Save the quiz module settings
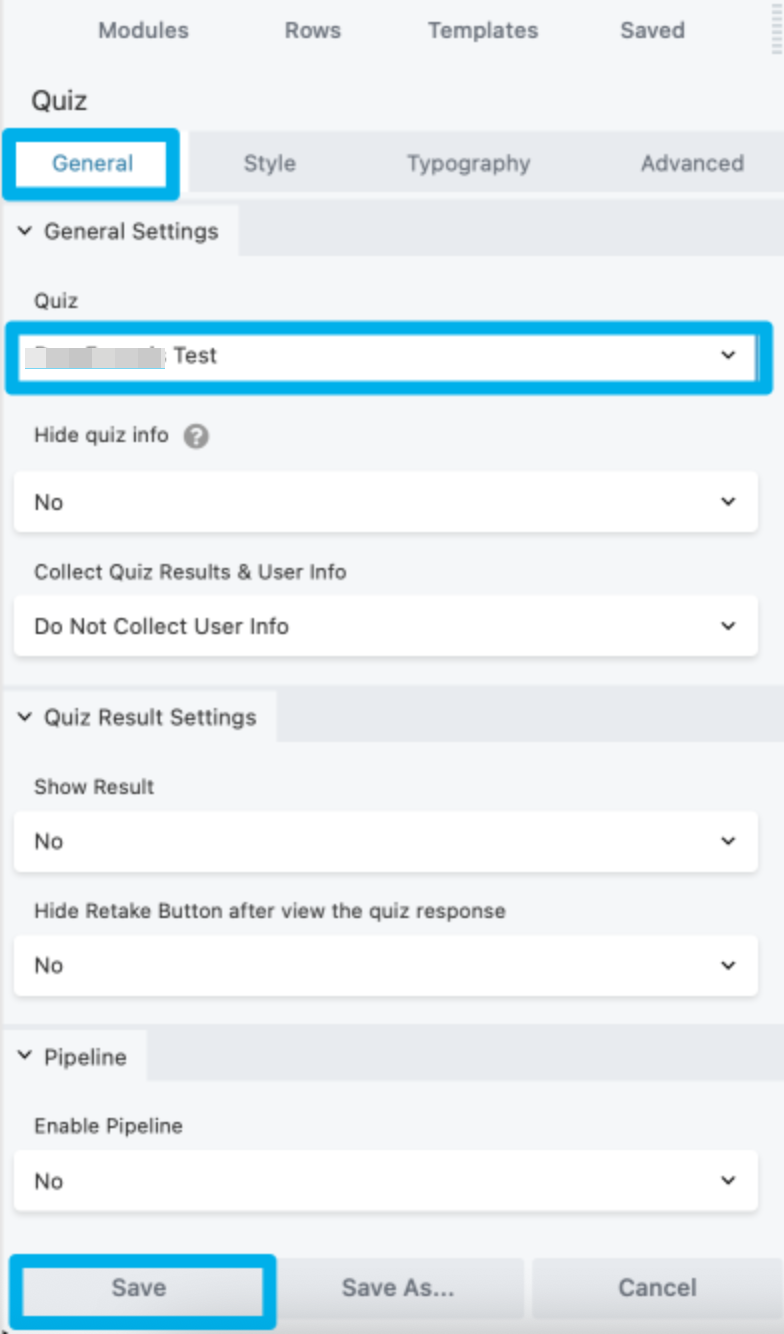Screen dimensions: 784x1334 [142, 1288]
